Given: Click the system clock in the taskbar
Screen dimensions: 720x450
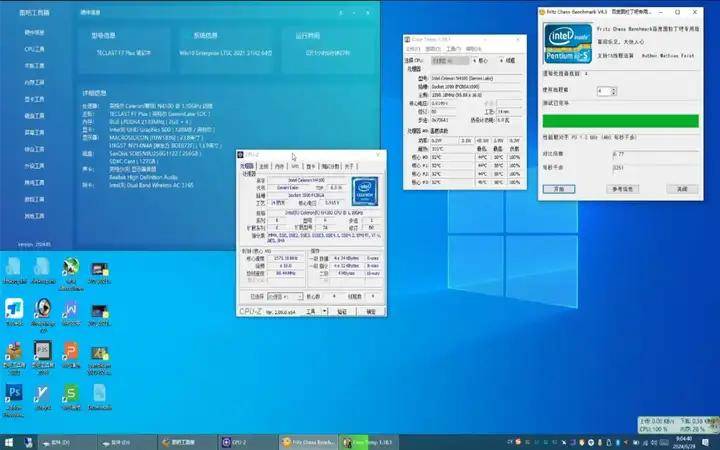Looking at the screenshot, I should (684, 443).
